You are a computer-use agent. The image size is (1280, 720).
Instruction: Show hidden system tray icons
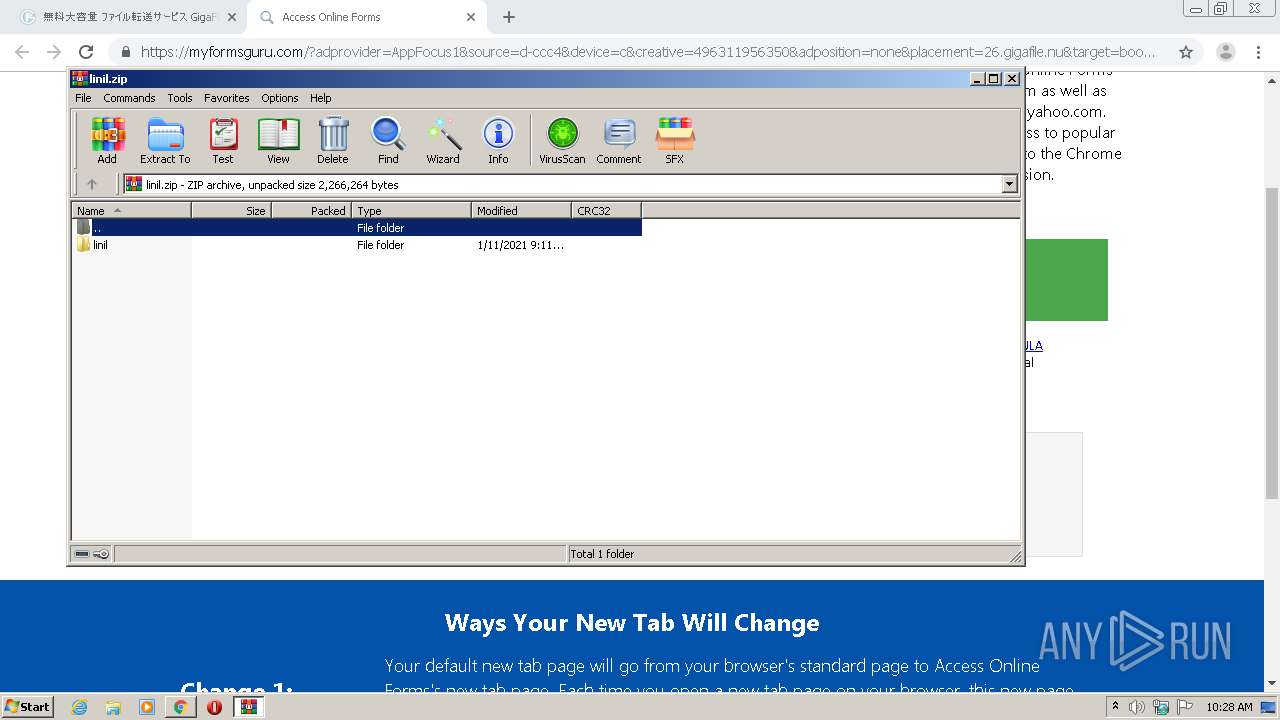pyautogui.click(x=1116, y=707)
